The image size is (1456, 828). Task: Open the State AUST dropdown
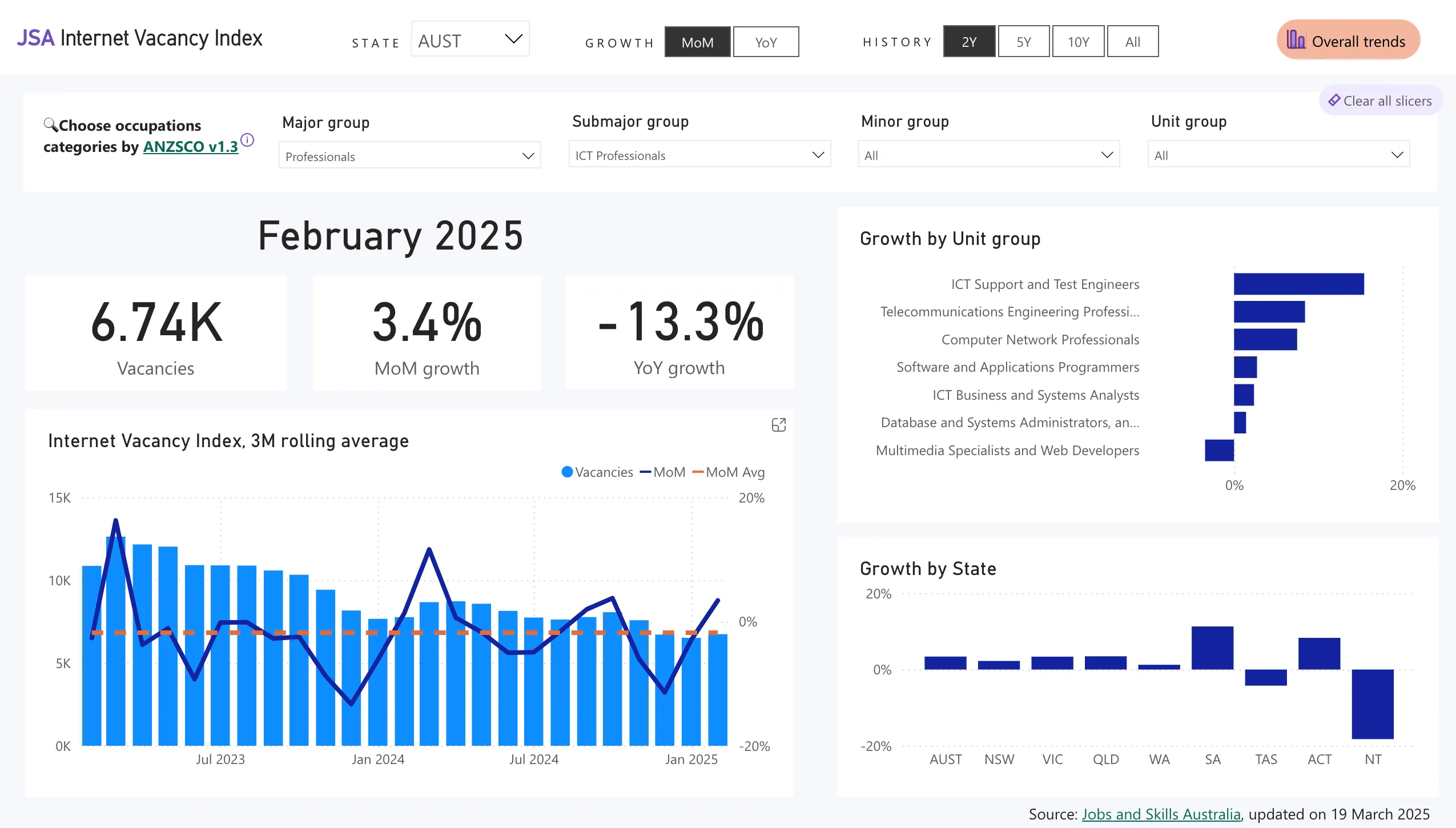pyautogui.click(x=470, y=39)
